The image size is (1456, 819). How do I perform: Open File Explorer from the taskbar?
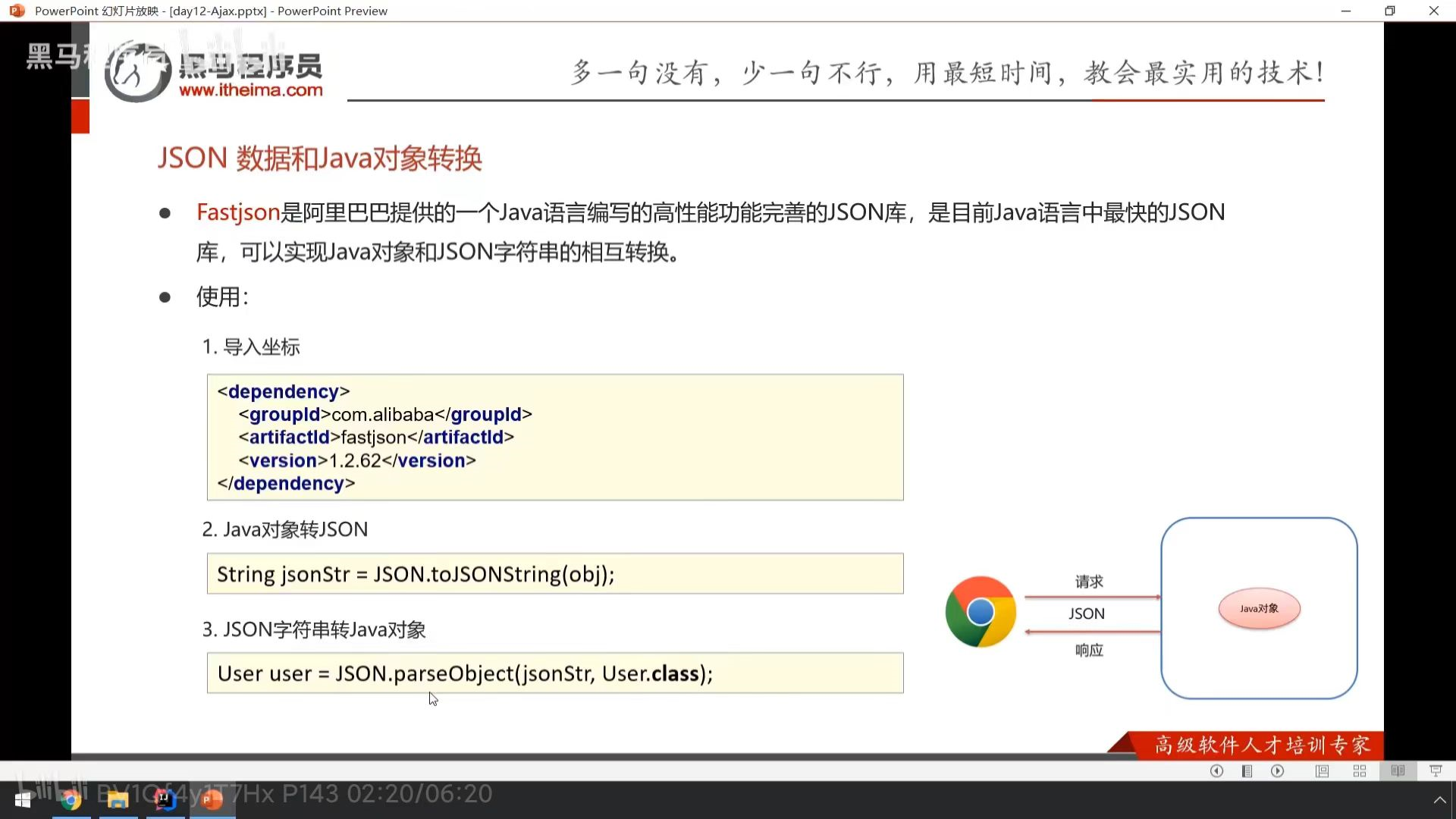tap(118, 800)
